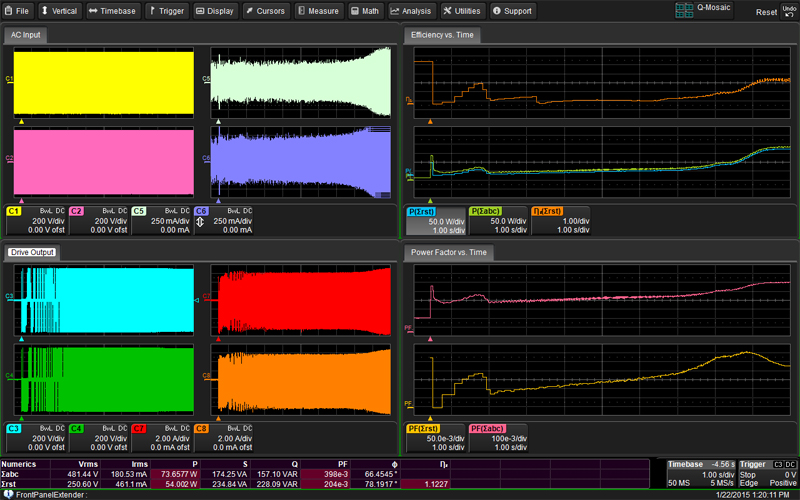Click the 73.6577 W power value
The width and height of the screenshot is (800, 500).
pyautogui.click(x=175, y=474)
